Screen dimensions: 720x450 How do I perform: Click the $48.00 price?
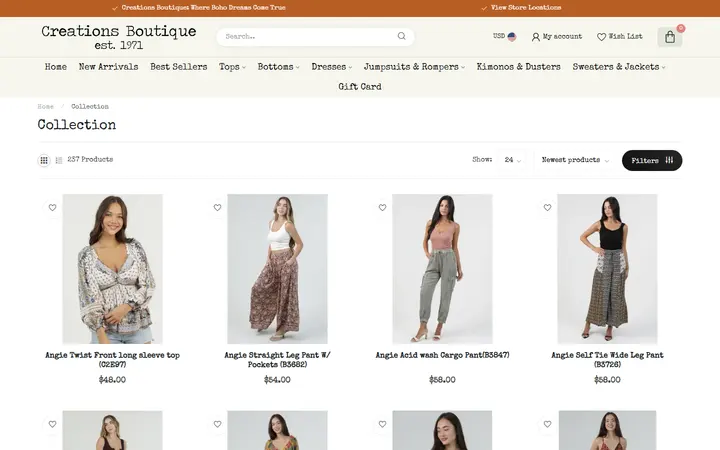112,380
